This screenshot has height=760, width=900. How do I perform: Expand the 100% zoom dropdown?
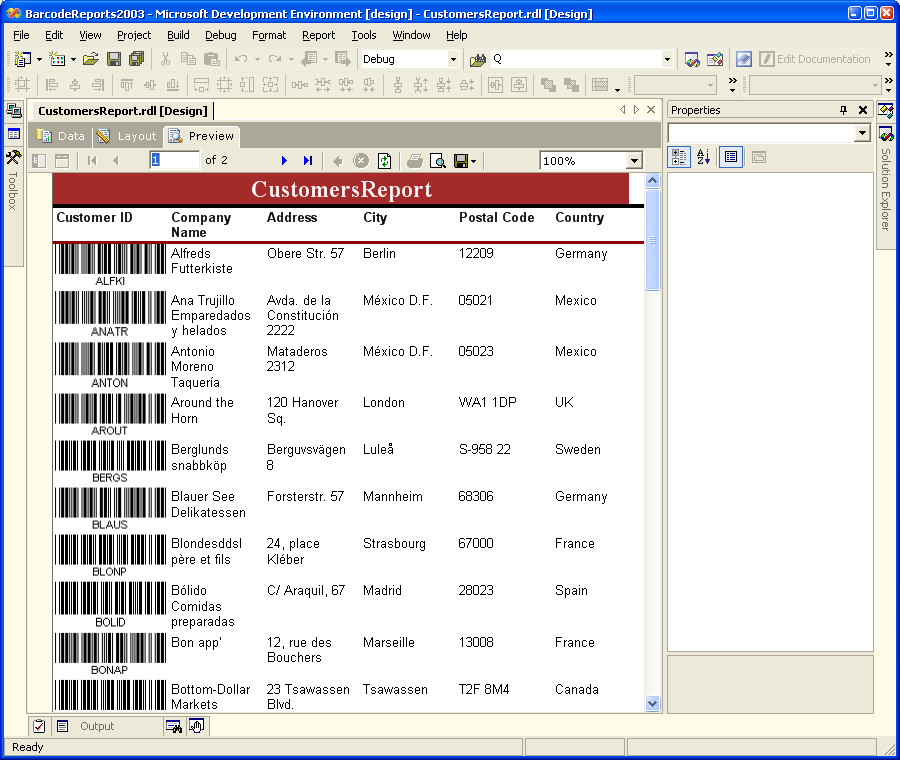634,161
